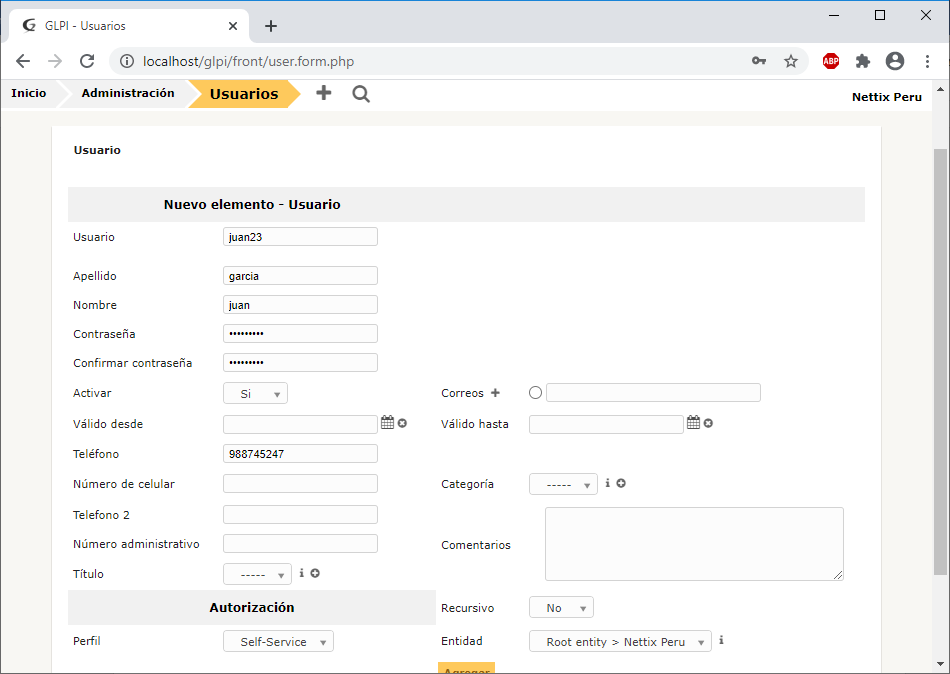The image size is (950, 674).
Task: Expand the Recursivo dropdown
Action: point(561,608)
